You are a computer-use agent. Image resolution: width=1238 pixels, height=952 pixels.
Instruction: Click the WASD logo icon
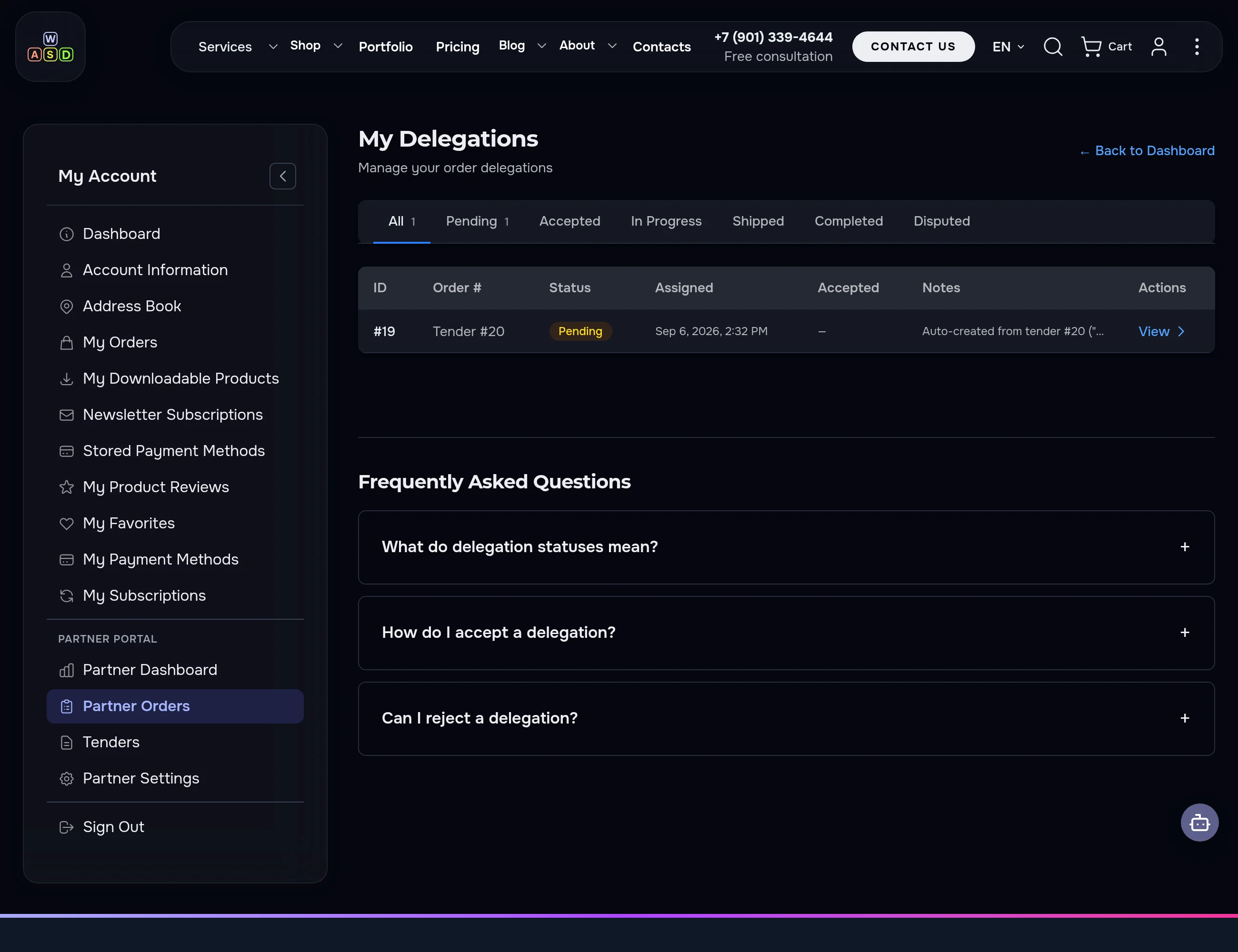pos(50,47)
